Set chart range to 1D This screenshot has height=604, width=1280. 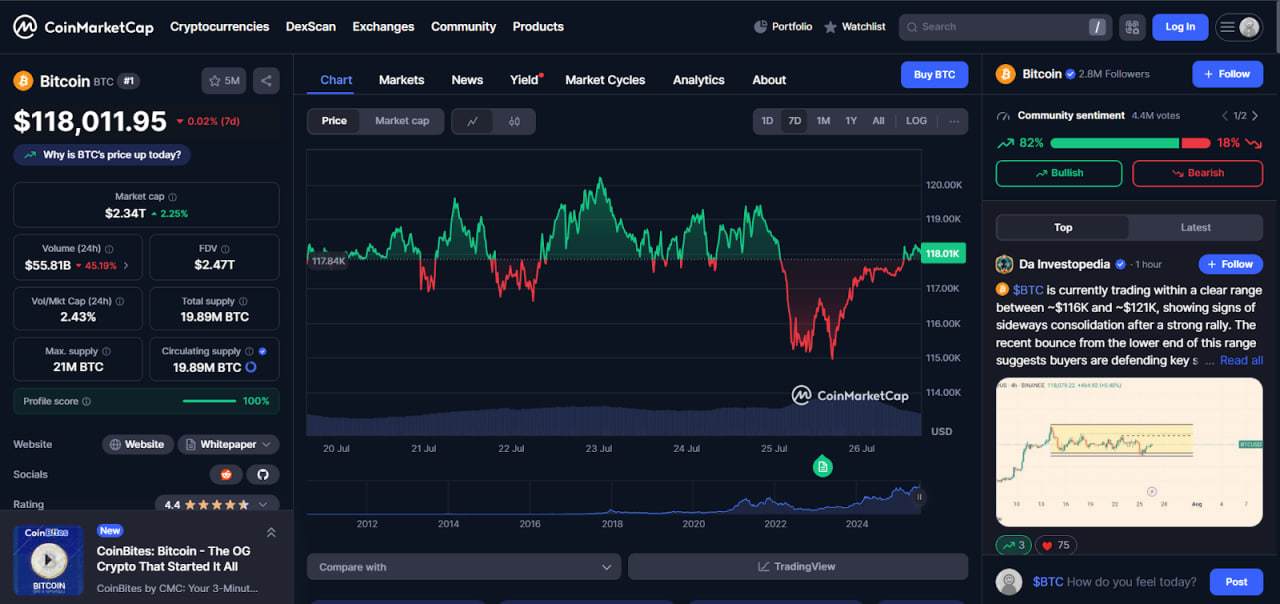[767, 121]
